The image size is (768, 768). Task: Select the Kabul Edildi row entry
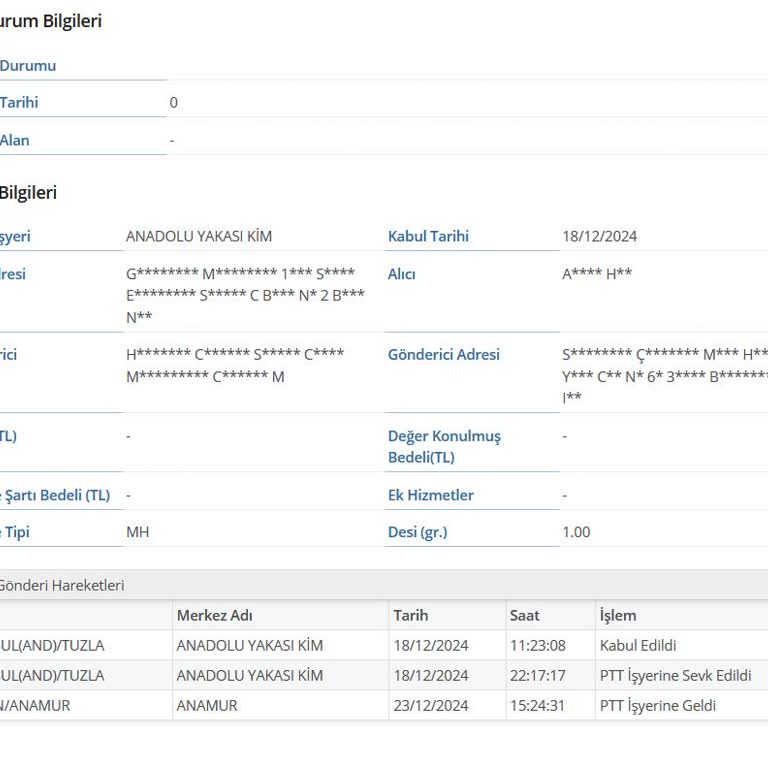(x=637, y=645)
